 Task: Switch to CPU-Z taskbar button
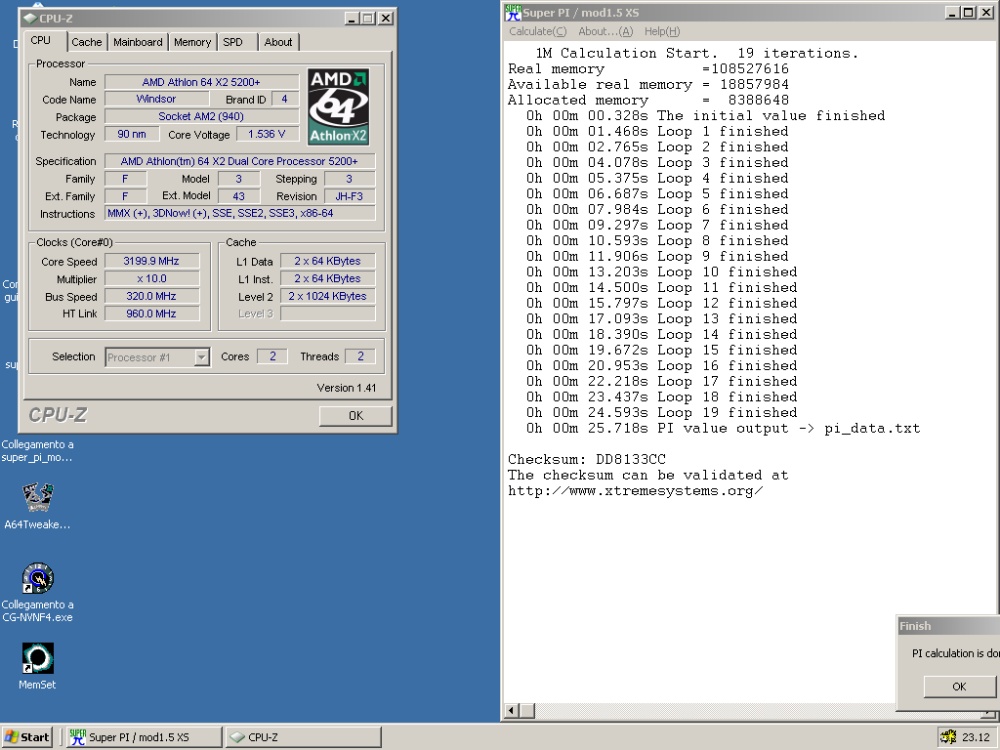(x=303, y=737)
